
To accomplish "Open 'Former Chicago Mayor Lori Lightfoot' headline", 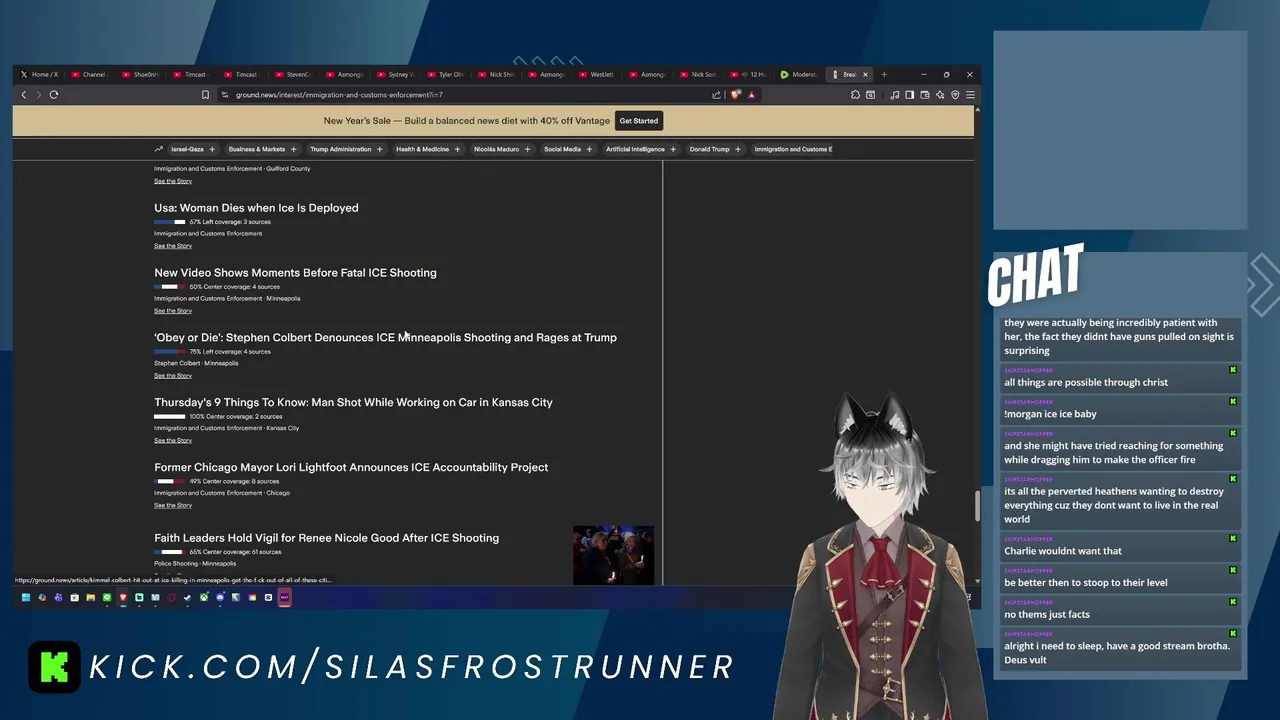I will [351, 467].
